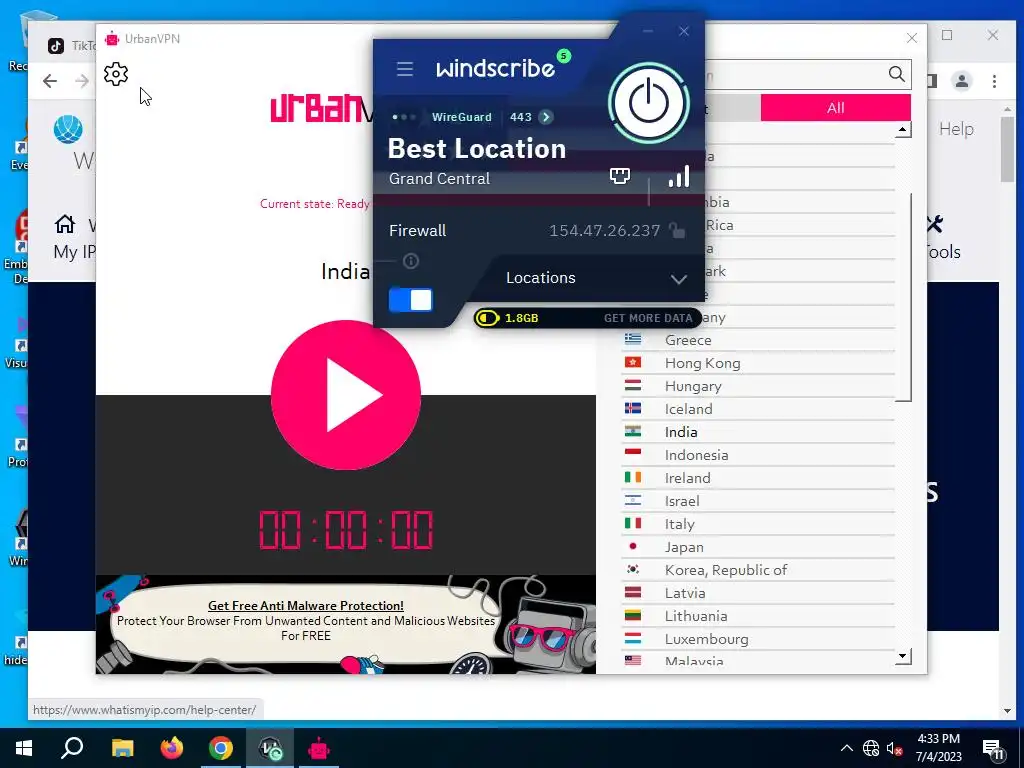Switch to UrbanVPN robot taskbar icon
Viewport: 1024px width, 768px height.
[319, 748]
